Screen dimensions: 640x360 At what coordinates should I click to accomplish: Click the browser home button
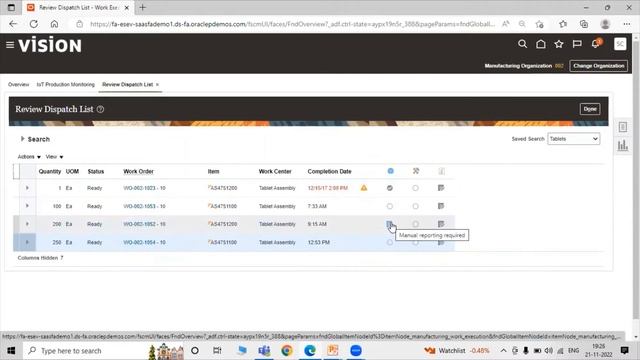54,24
